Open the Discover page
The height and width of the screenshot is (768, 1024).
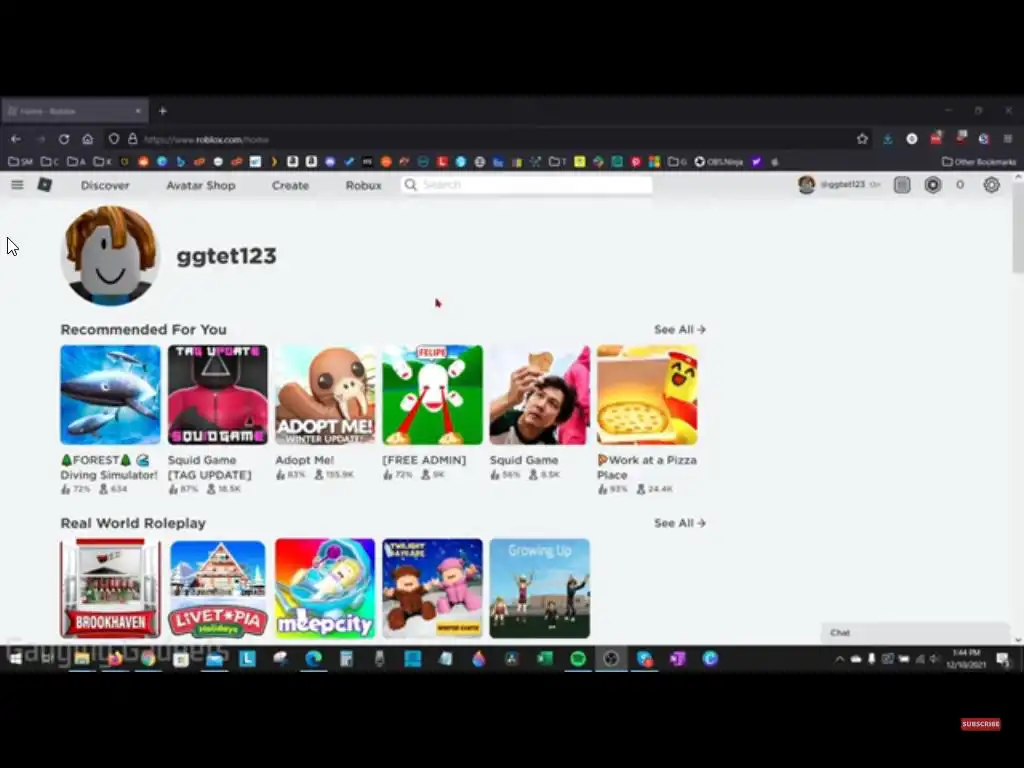pos(105,185)
